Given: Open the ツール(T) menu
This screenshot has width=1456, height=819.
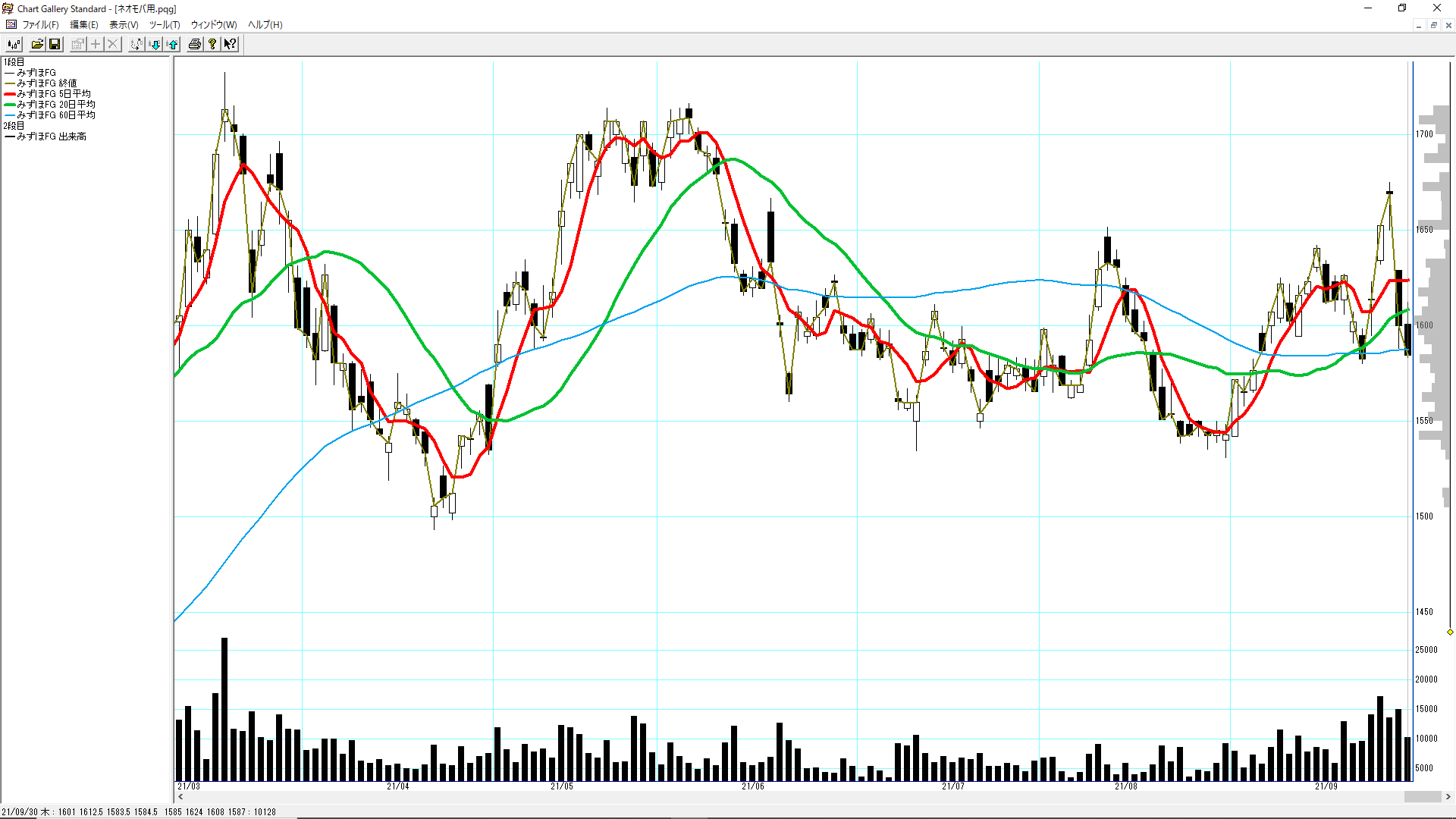Looking at the screenshot, I should coord(164,24).
